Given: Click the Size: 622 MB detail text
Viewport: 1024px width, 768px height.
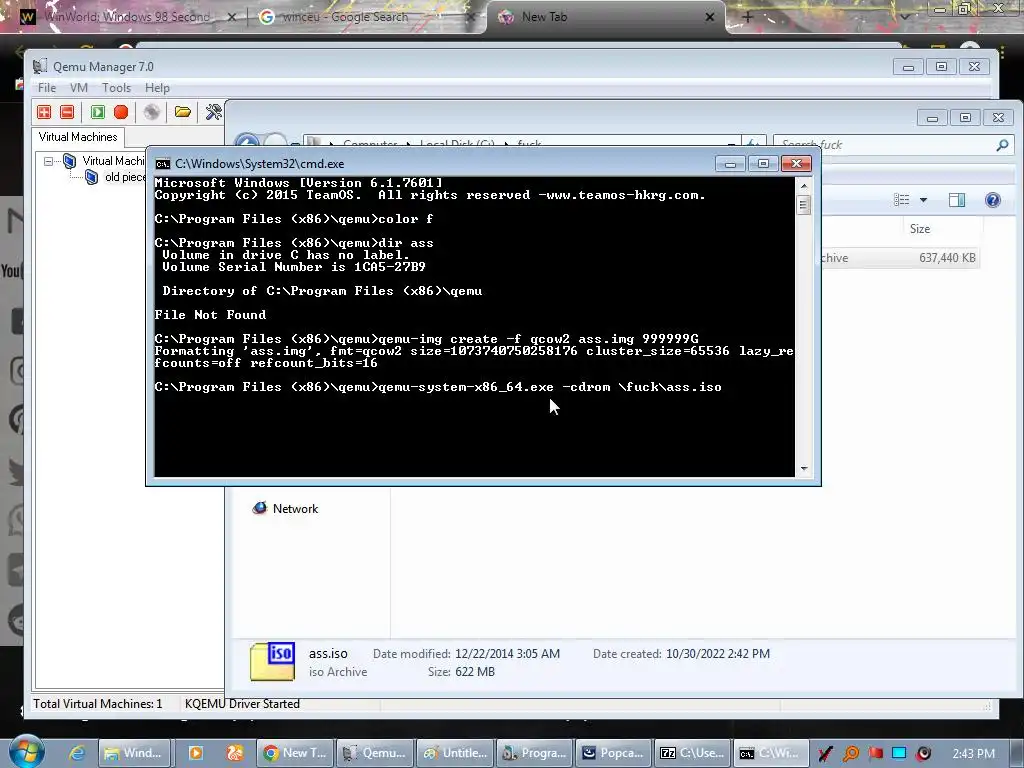Looking at the screenshot, I should (461, 672).
